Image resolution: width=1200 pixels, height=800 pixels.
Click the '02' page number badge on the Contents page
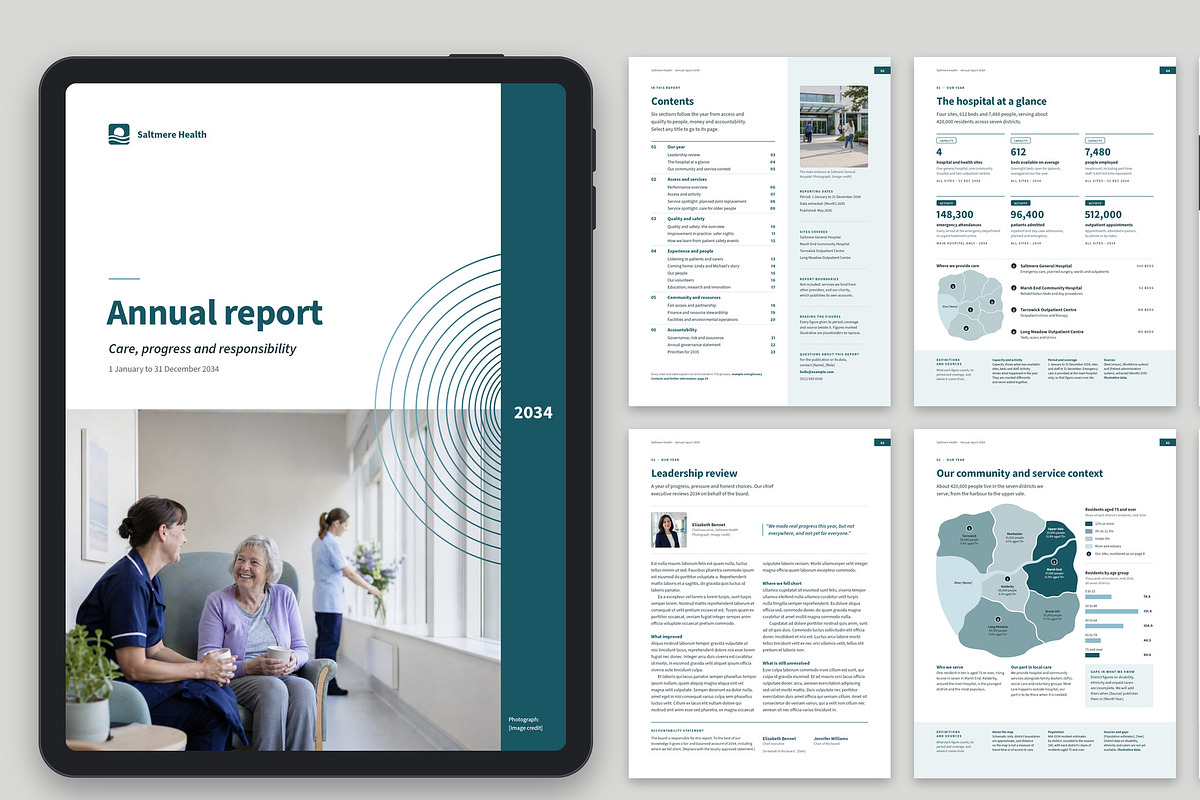[881, 71]
